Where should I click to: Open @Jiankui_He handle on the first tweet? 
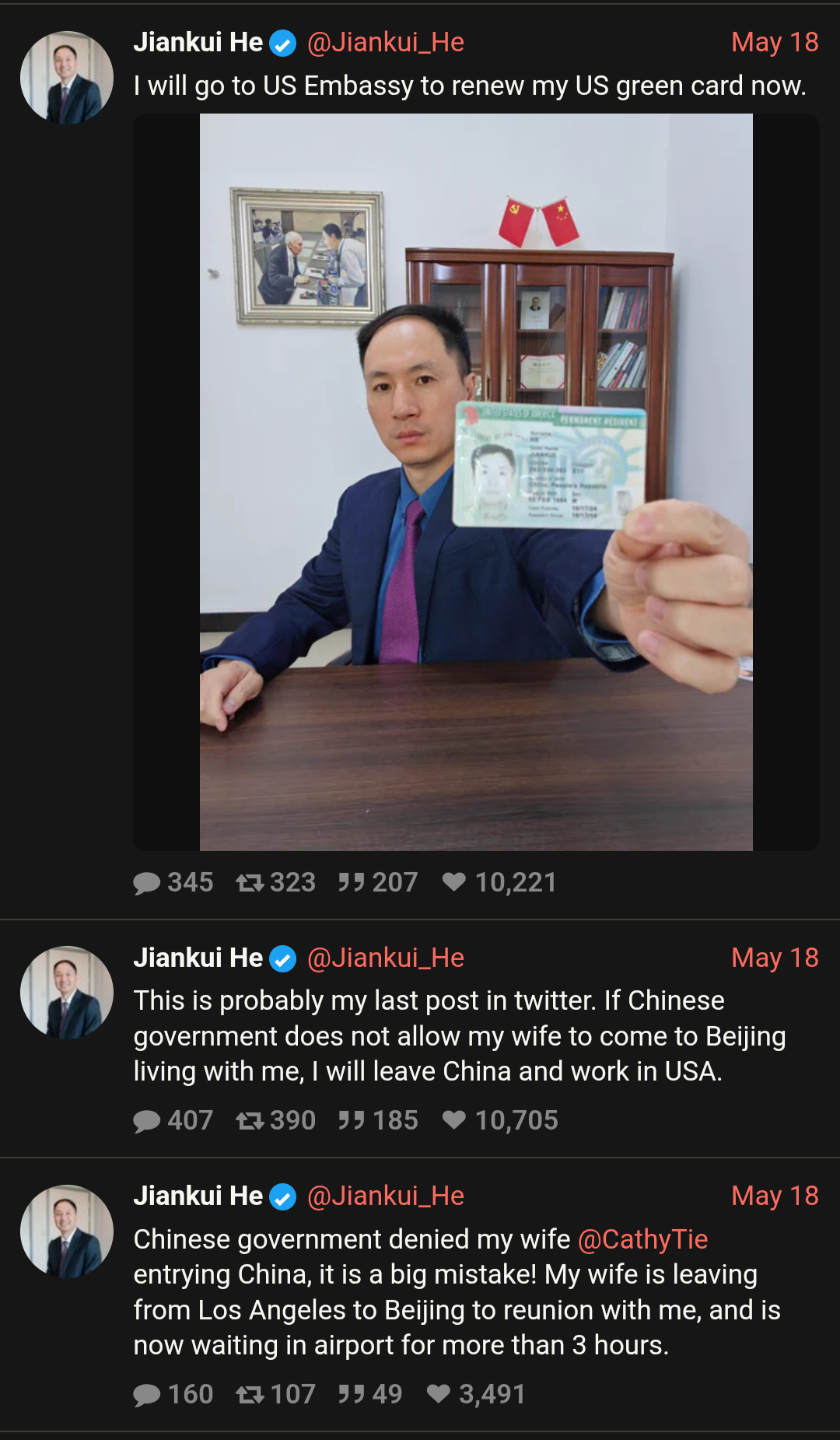pos(386,42)
